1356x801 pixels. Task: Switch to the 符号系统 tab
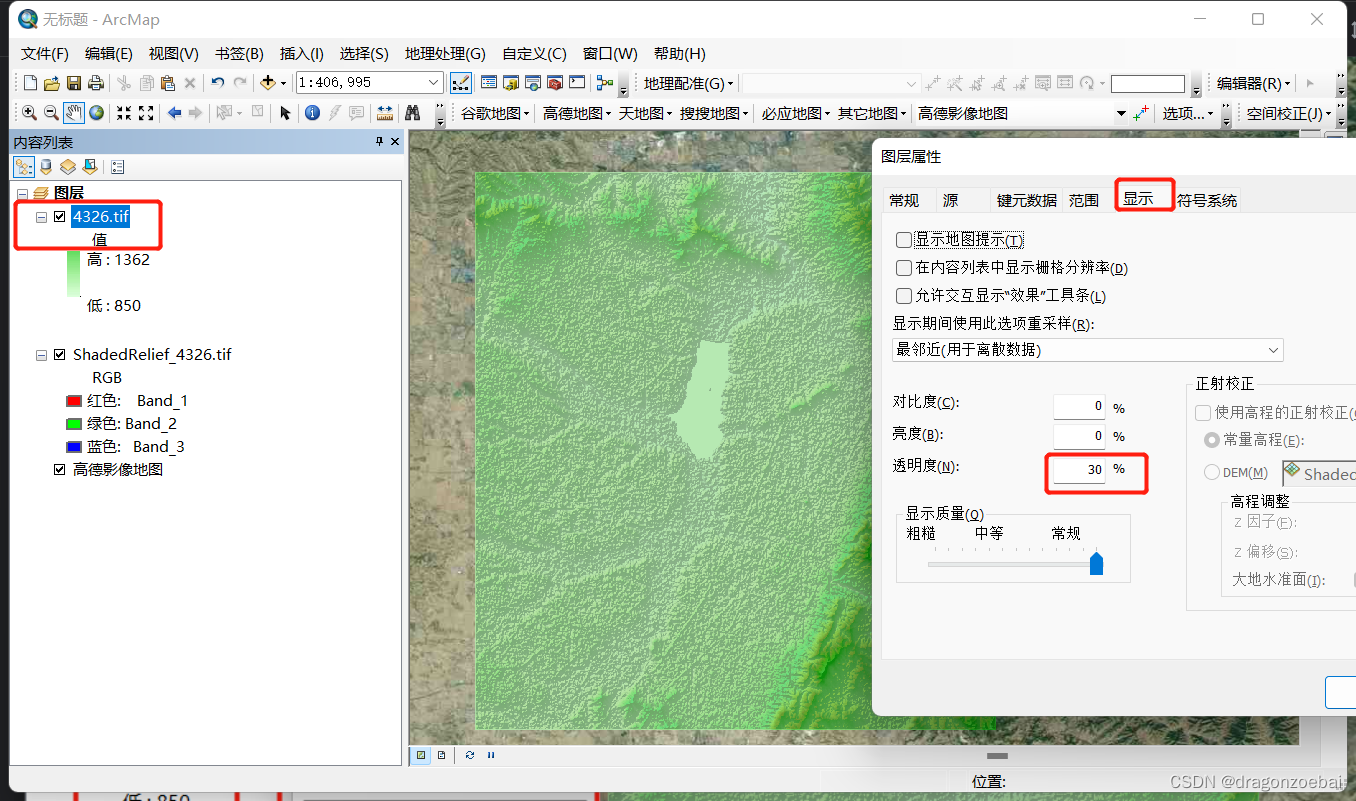coord(1207,199)
